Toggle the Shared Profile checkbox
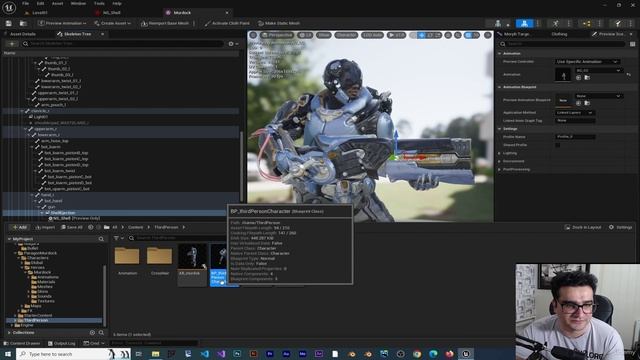Screen dimensions: 640x360 tap(558, 145)
